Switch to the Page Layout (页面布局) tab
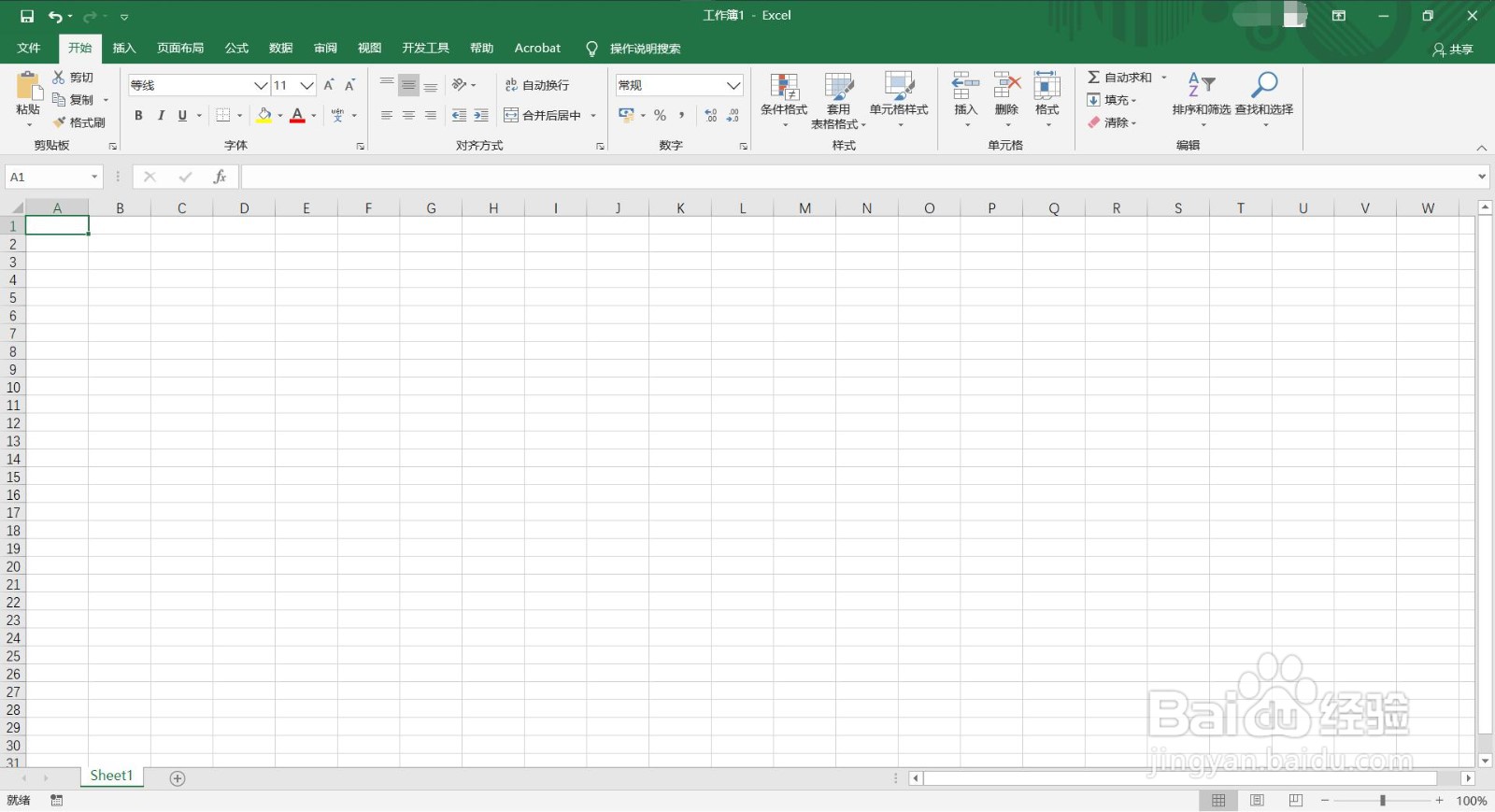Viewport: 1495px width, 812px height. [180, 48]
